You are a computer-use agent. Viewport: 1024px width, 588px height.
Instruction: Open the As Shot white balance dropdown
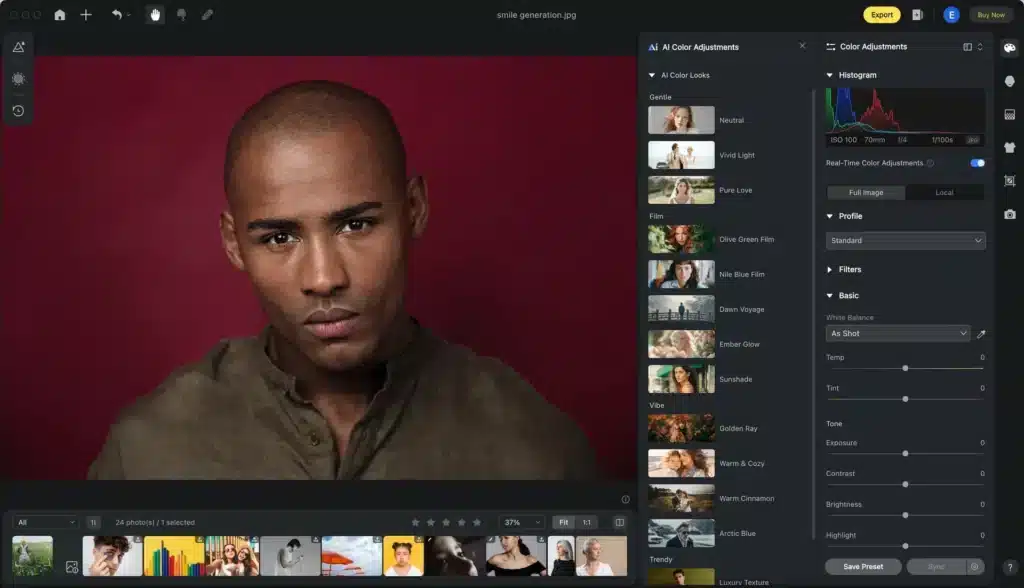point(897,333)
